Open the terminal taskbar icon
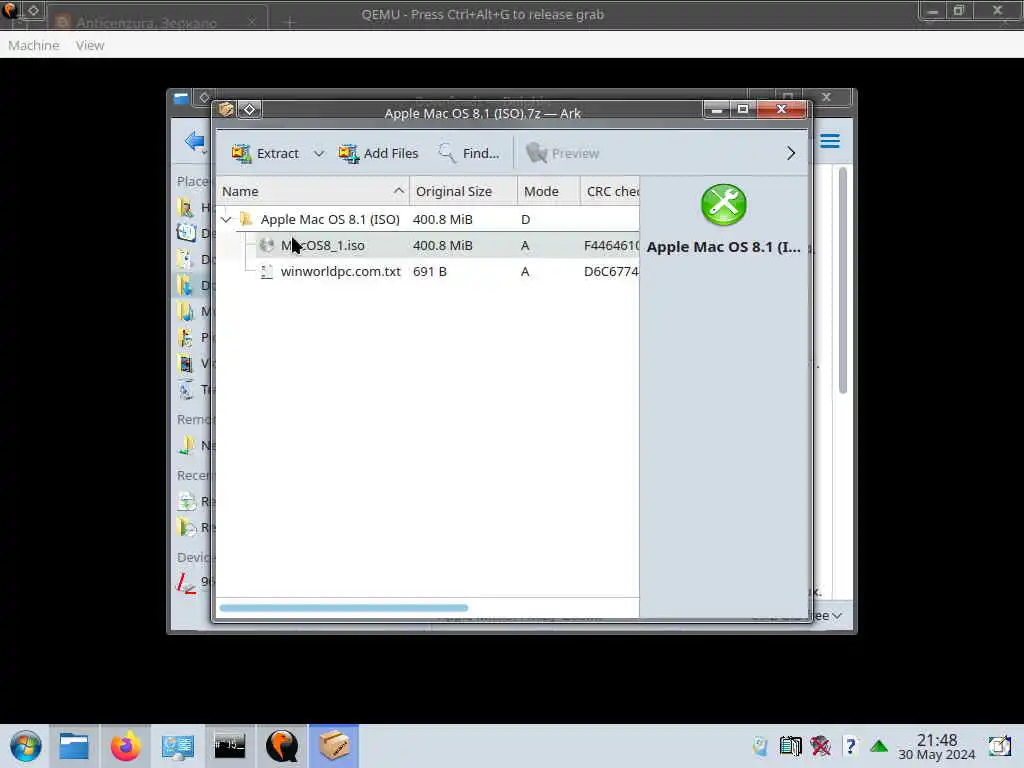Viewport: 1024px width, 768px height. [x=230, y=746]
